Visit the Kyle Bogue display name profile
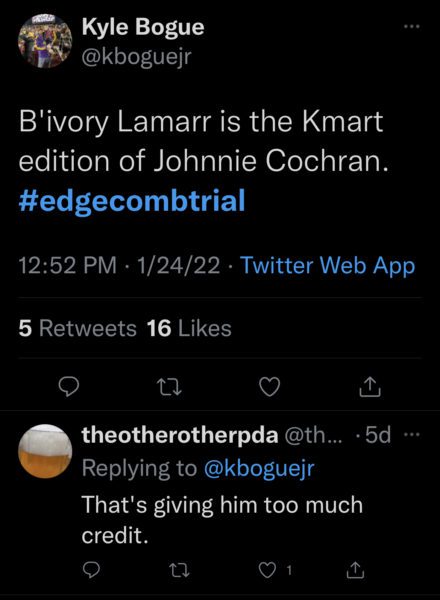 point(143,27)
